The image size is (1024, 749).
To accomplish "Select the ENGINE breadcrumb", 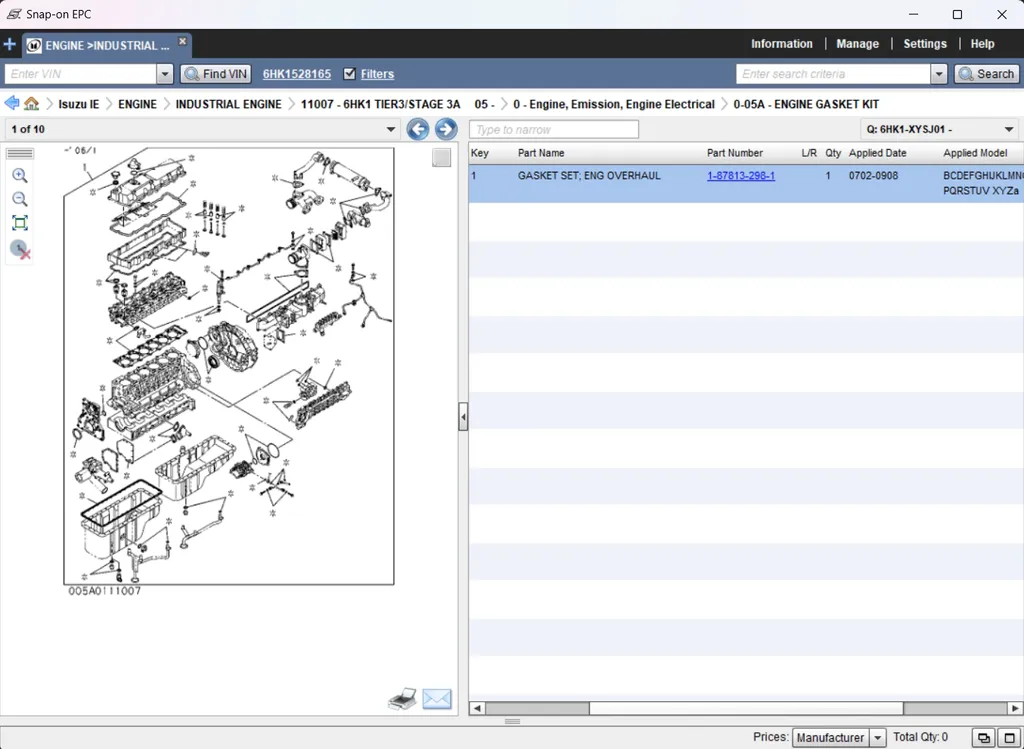I will pyautogui.click(x=137, y=104).
